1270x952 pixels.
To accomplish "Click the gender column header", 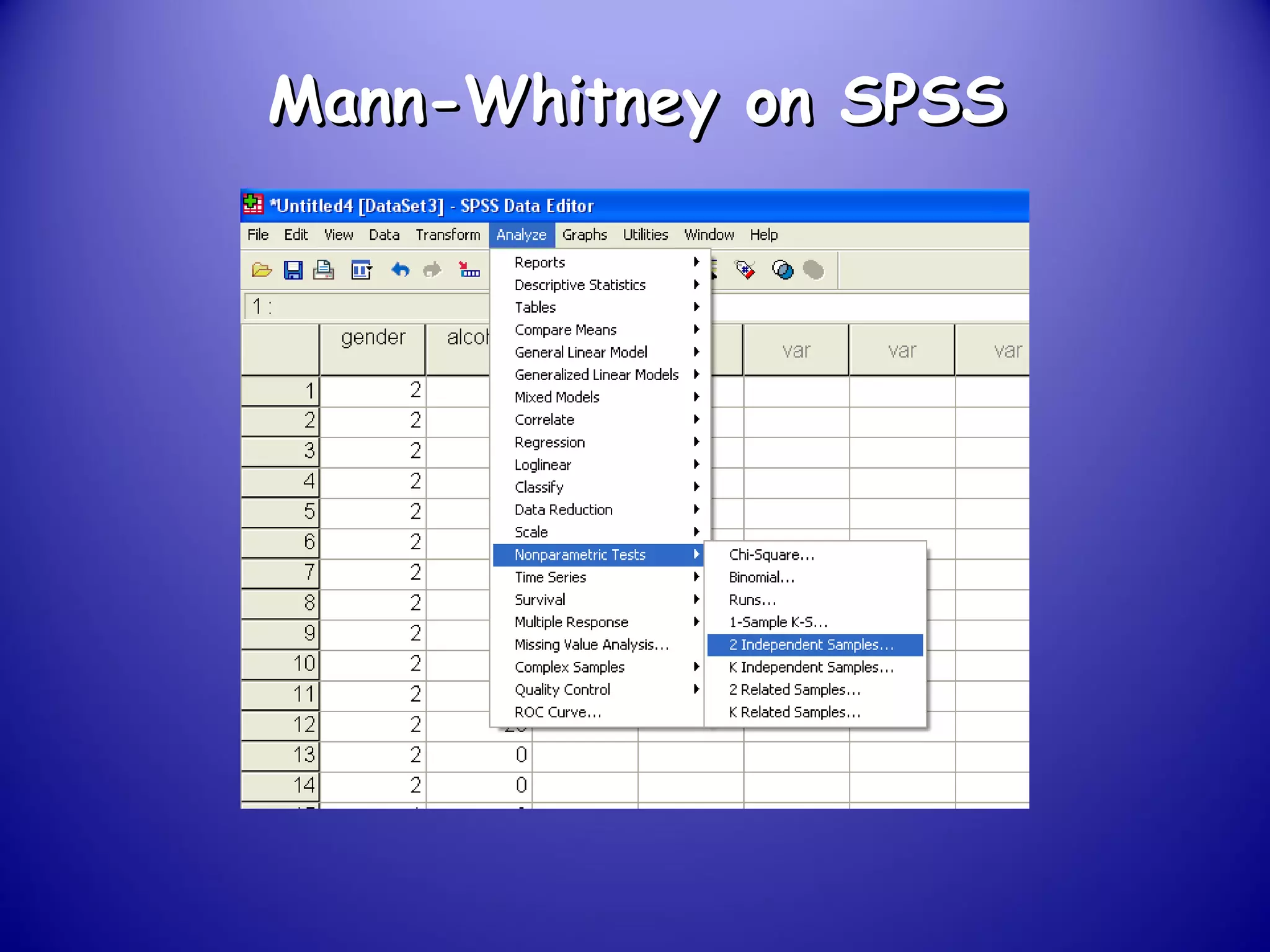I will (x=373, y=350).
